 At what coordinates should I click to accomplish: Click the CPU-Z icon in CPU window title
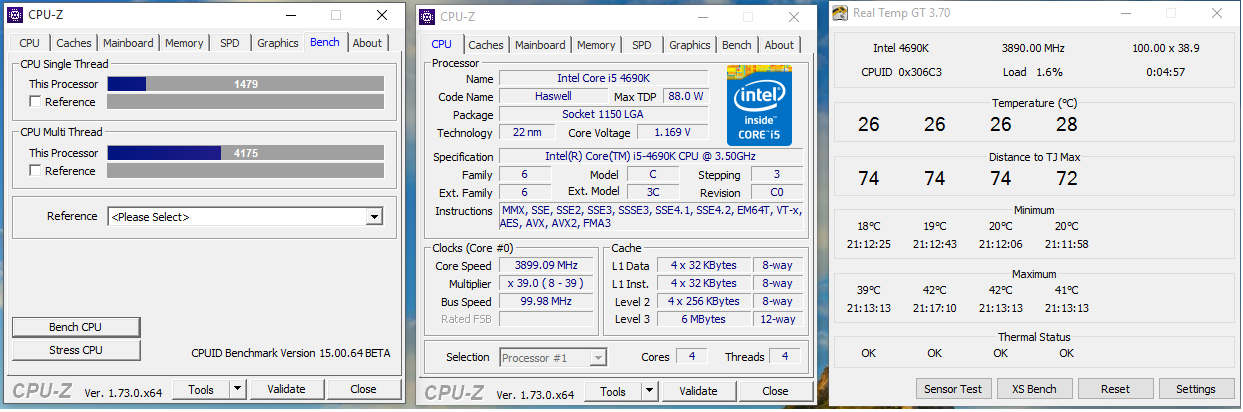(427, 16)
